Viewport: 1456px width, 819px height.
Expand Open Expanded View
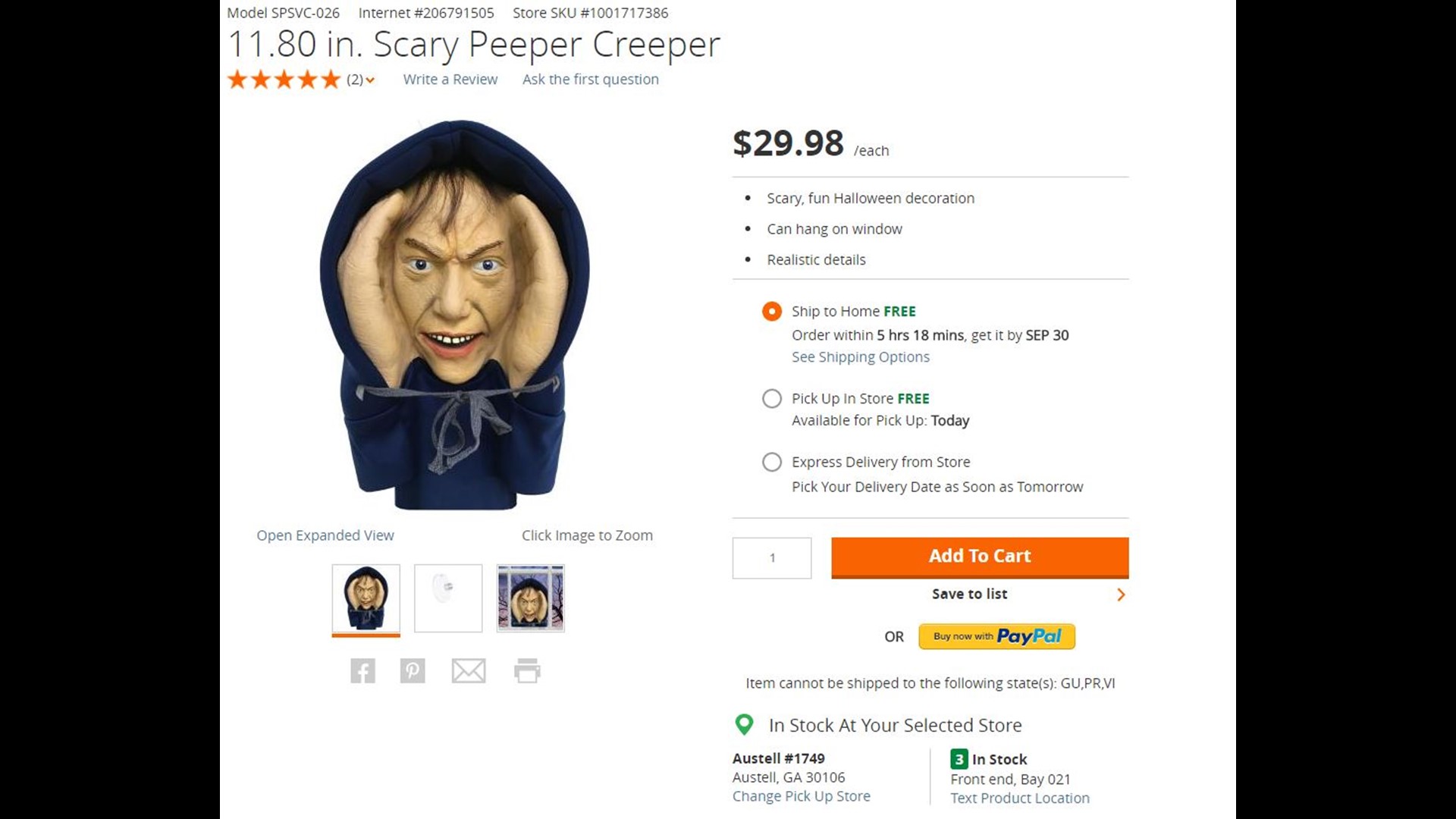(x=325, y=535)
